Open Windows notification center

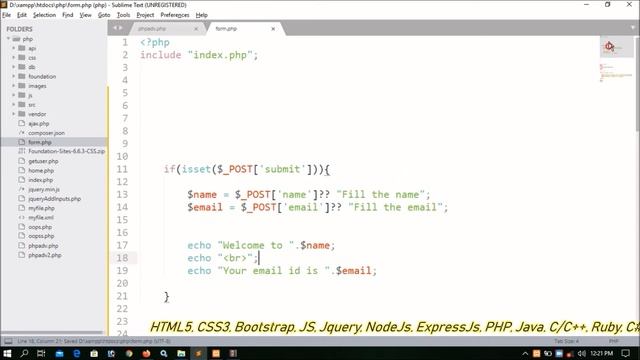coord(625,353)
